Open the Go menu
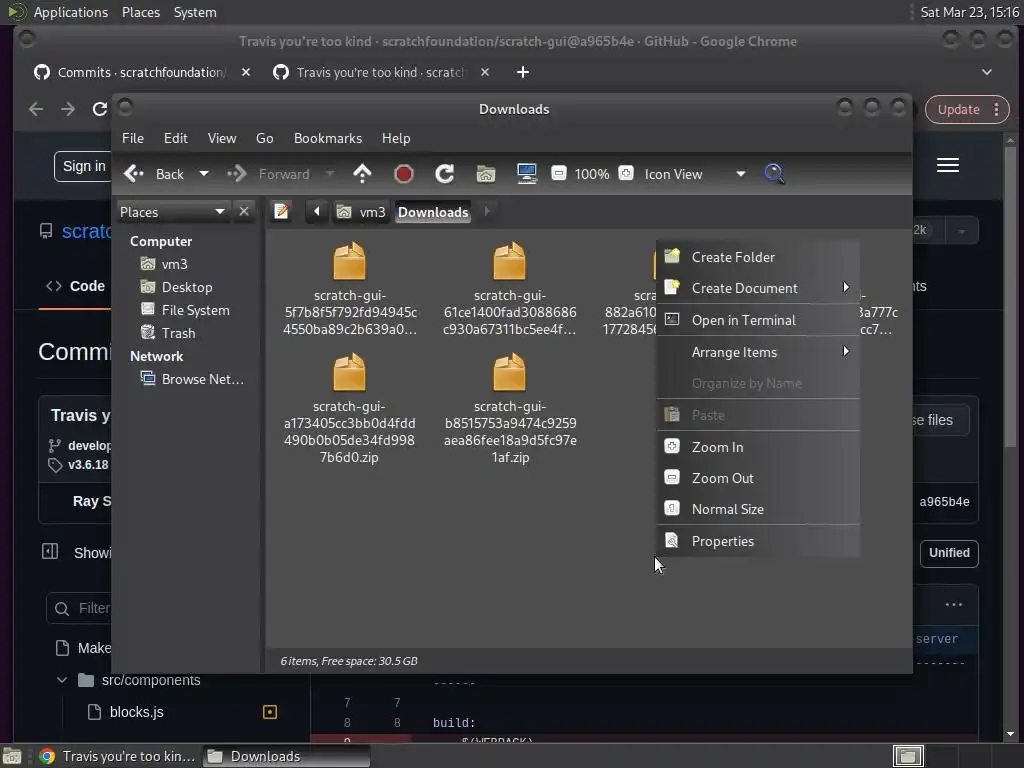The image size is (1024, 768). click(x=264, y=138)
